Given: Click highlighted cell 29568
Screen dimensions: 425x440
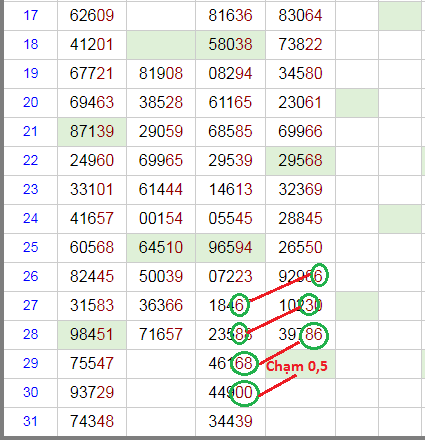Looking at the screenshot, I should pos(300,160).
